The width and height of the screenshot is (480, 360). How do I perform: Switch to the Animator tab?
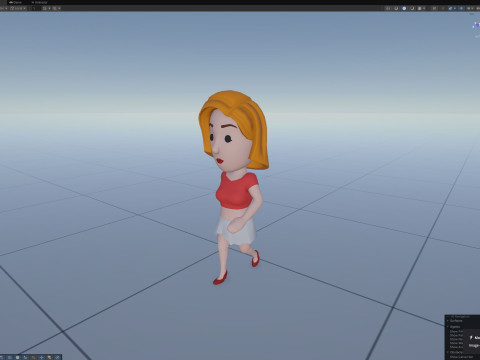[39, 2]
